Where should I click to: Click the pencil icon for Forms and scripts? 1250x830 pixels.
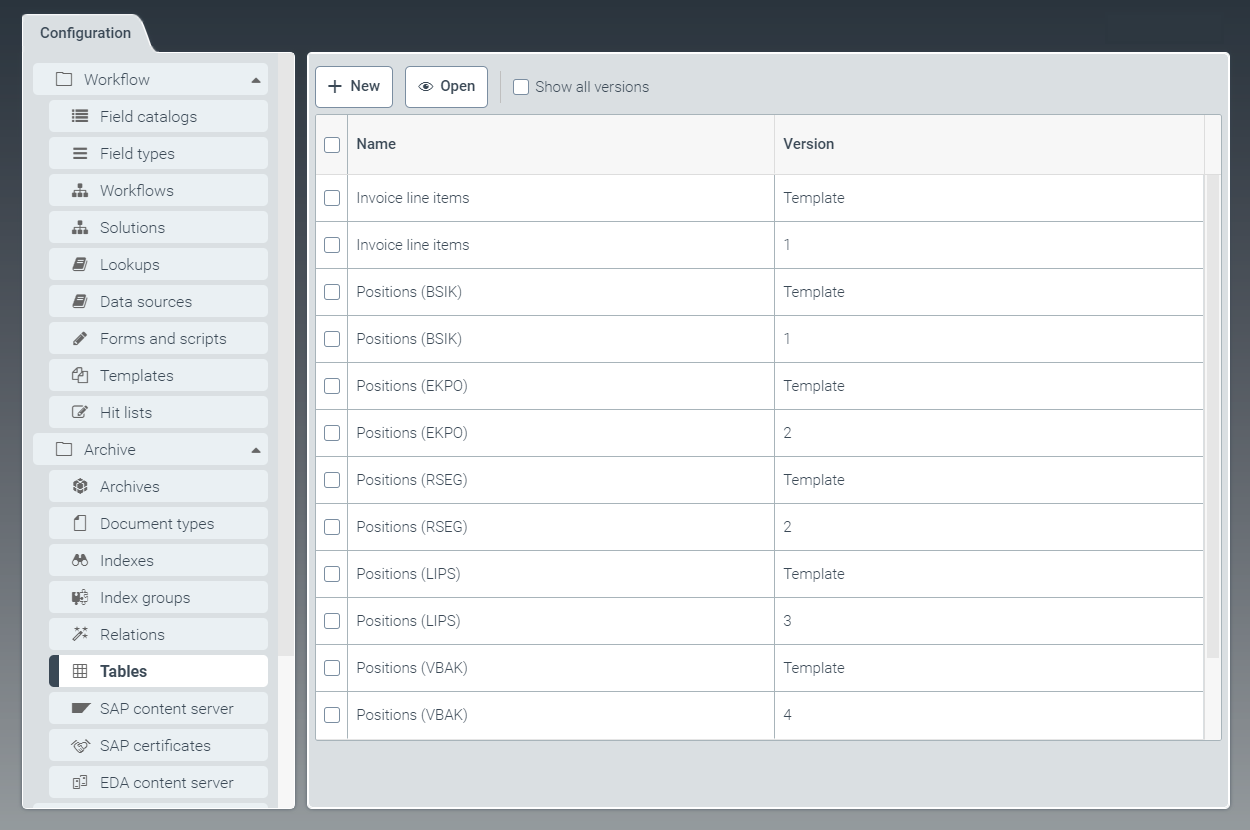(80, 339)
